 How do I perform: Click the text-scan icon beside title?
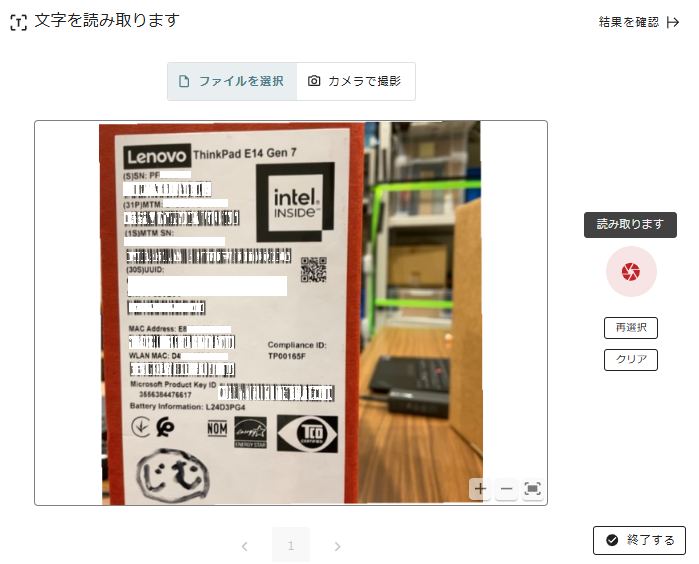coord(18,22)
